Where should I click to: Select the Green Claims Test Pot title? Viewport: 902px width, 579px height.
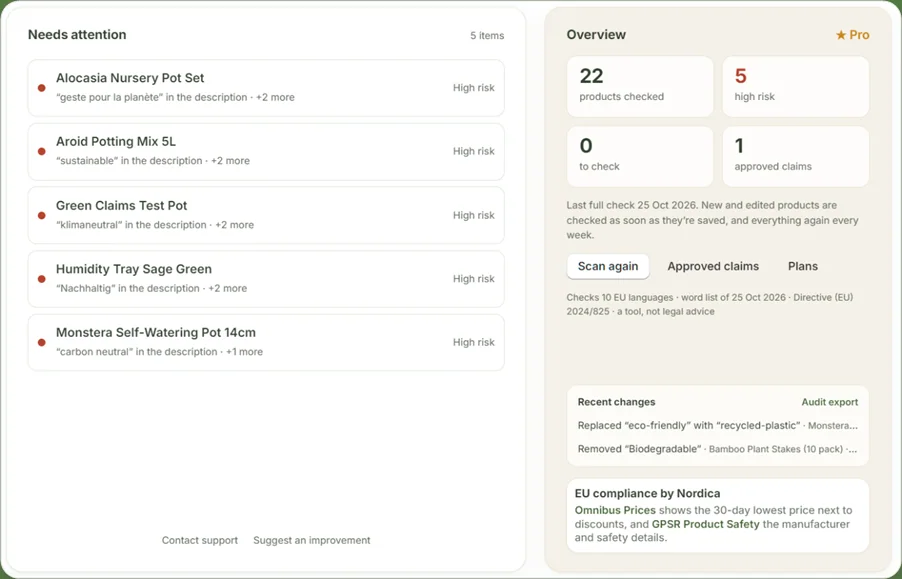(x=121, y=205)
